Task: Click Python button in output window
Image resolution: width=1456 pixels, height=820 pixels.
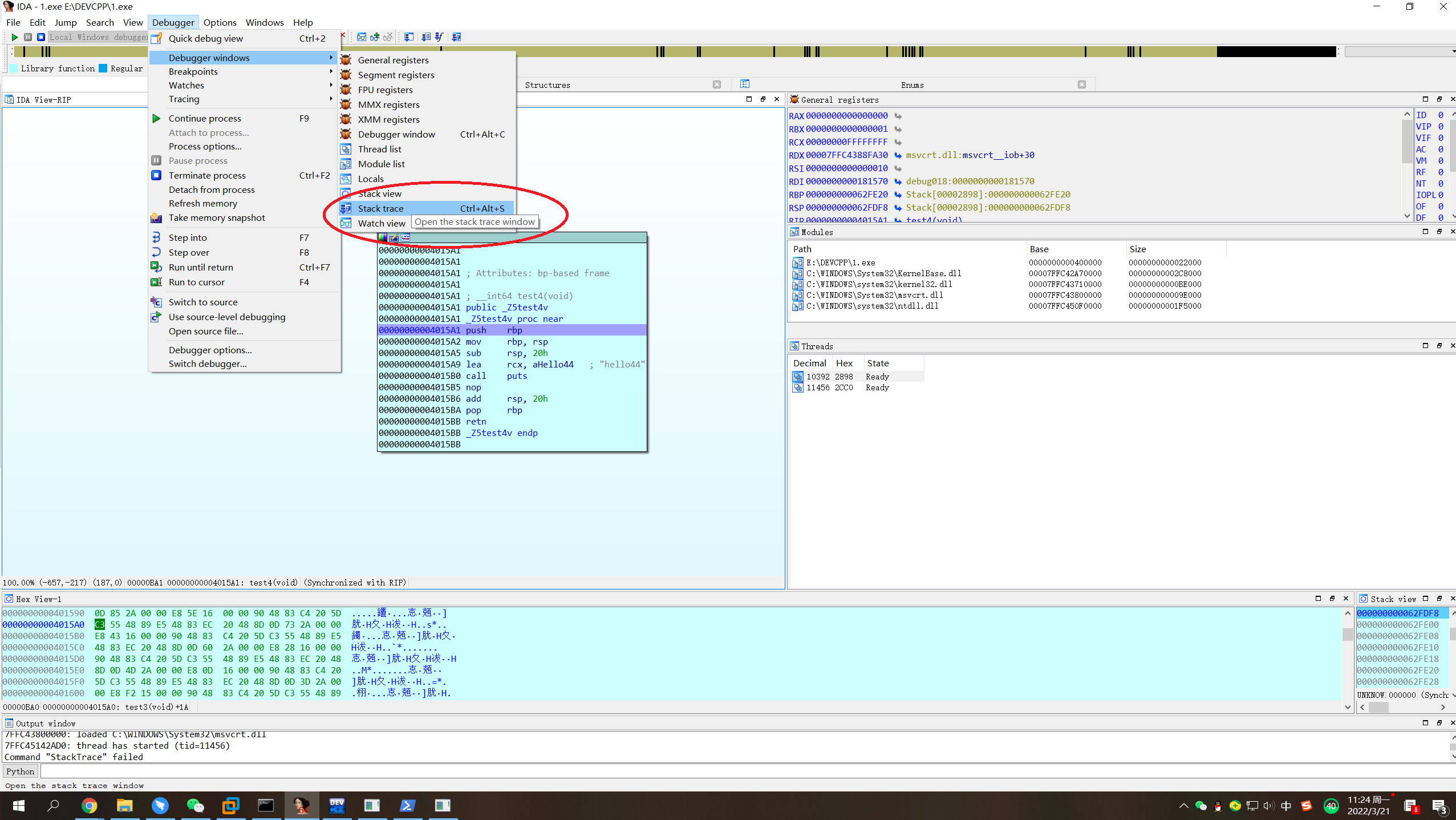Action: [x=21, y=771]
